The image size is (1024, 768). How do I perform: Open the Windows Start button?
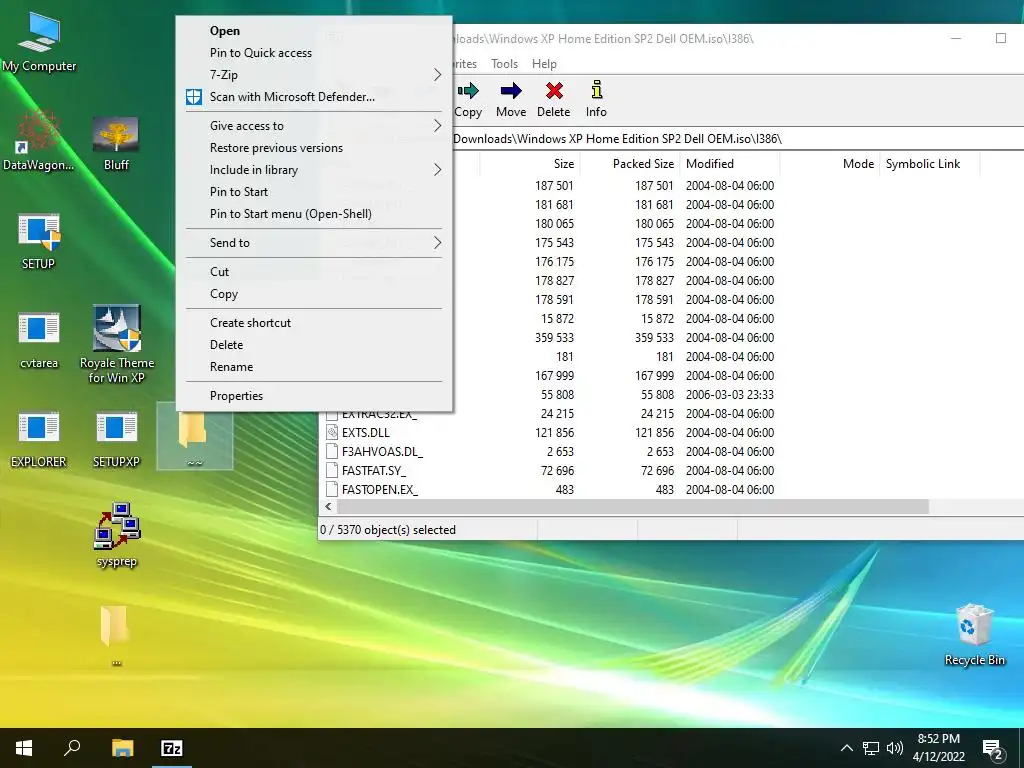coord(24,748)
